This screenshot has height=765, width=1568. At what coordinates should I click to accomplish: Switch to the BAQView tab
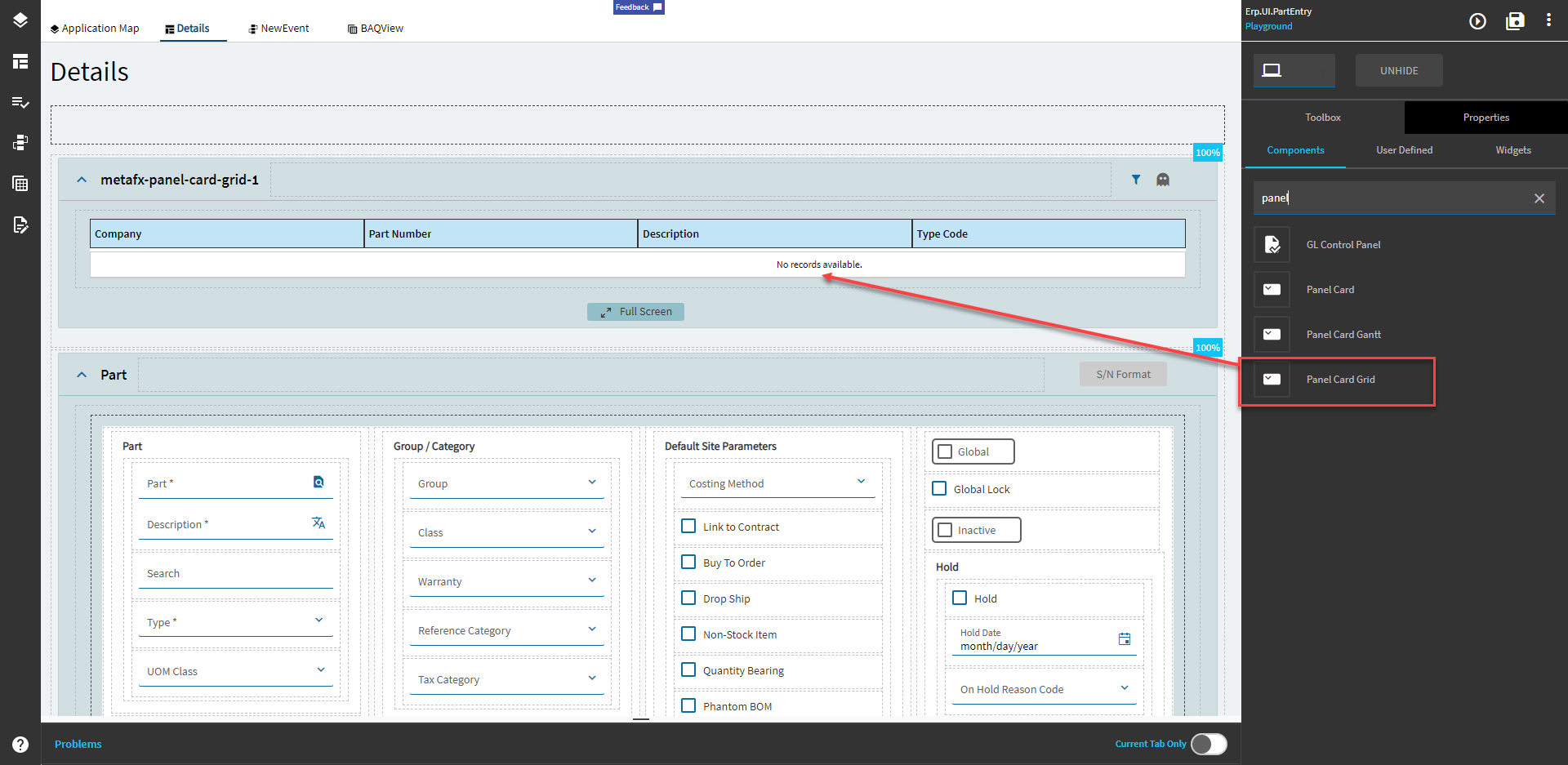coord(375,28)
